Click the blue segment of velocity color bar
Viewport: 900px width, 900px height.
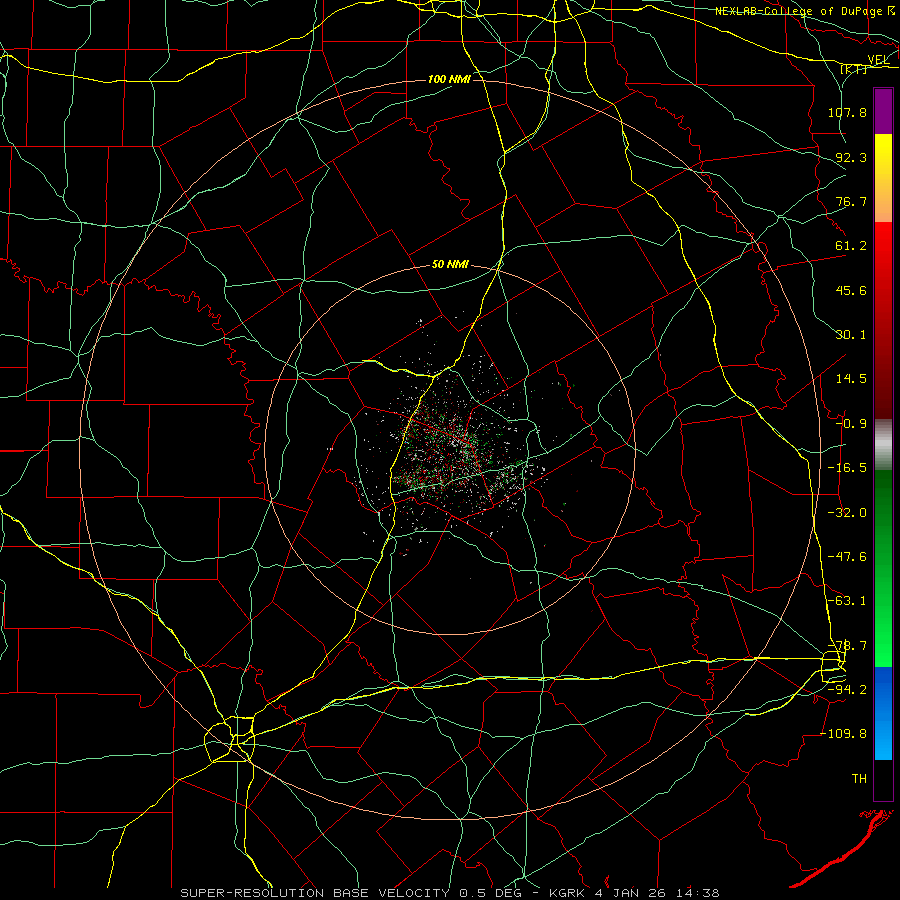[883, 713]
